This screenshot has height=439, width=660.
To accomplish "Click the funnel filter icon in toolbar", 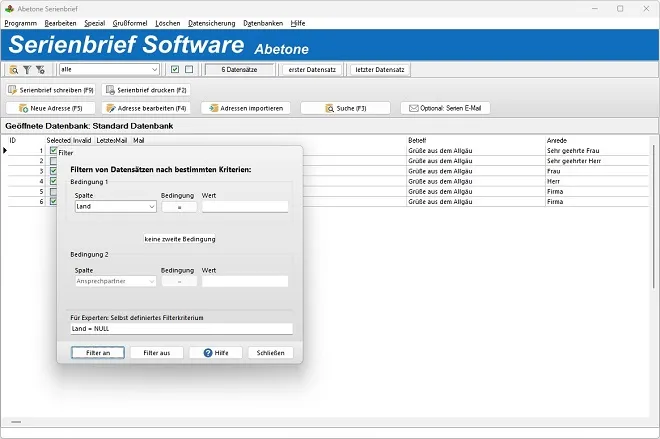I will click(27, 70).
